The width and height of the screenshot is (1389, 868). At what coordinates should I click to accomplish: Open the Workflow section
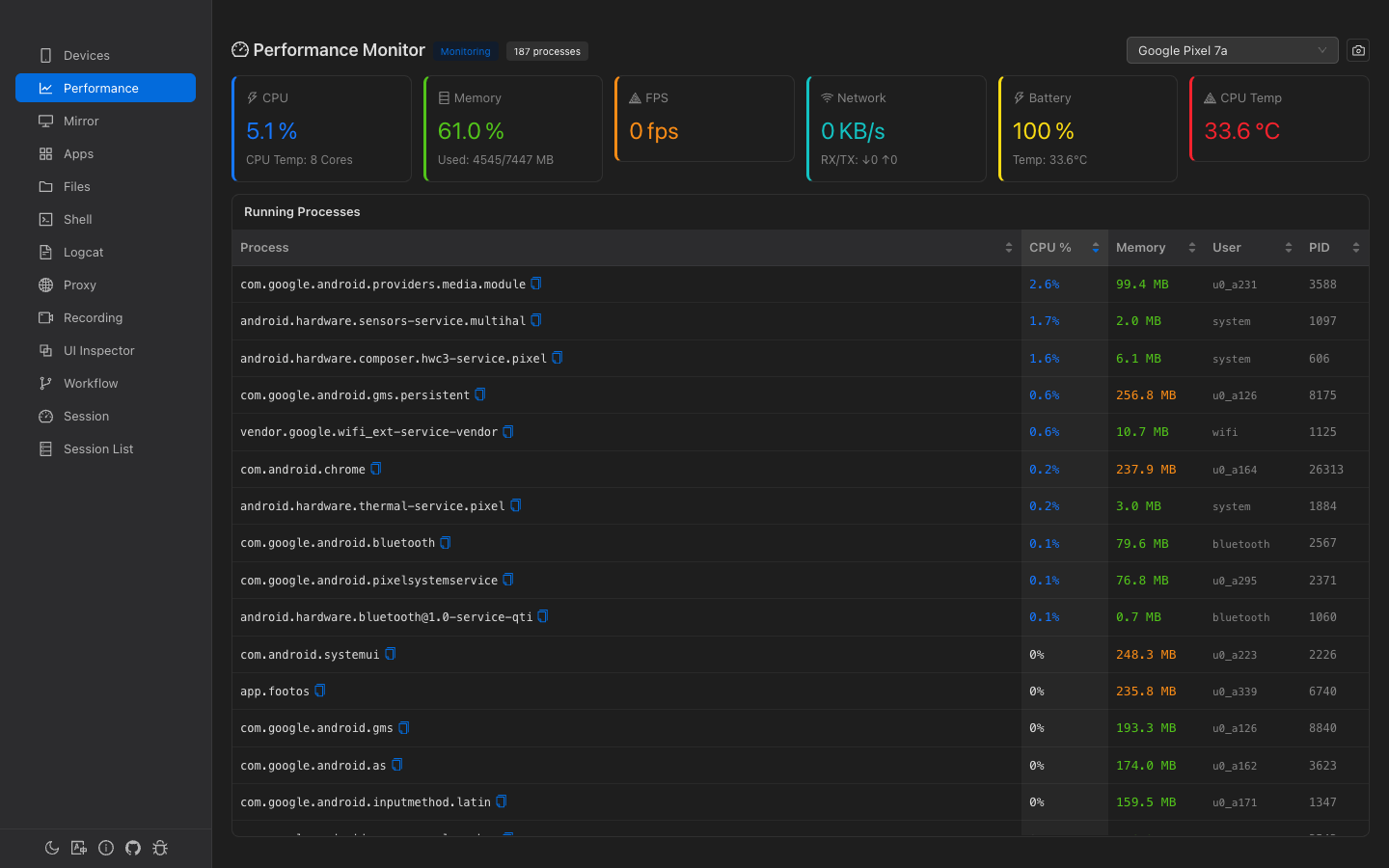pyautogui.click(x=90, y=383)
